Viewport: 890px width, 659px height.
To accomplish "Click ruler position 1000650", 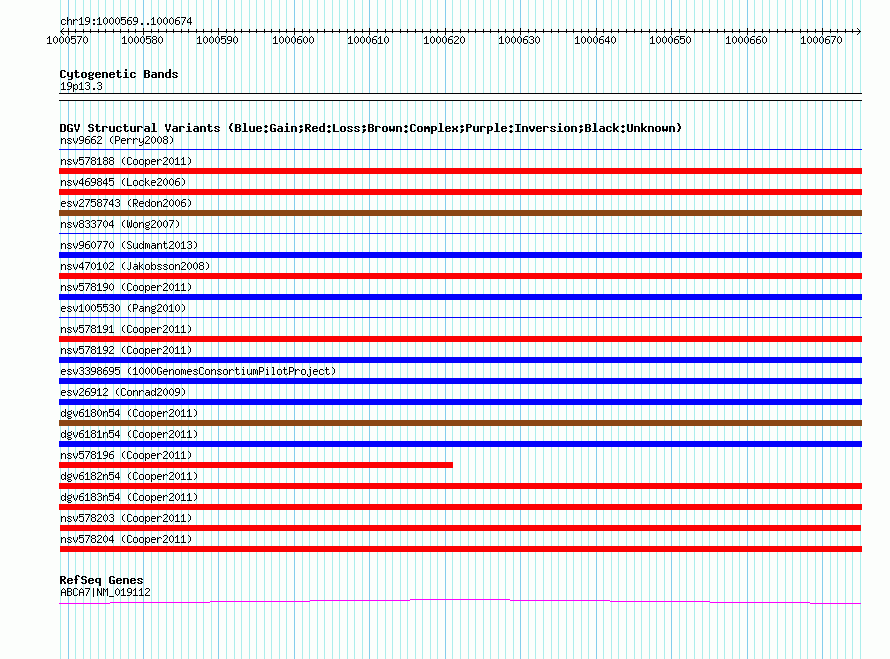I will point(670,40).
